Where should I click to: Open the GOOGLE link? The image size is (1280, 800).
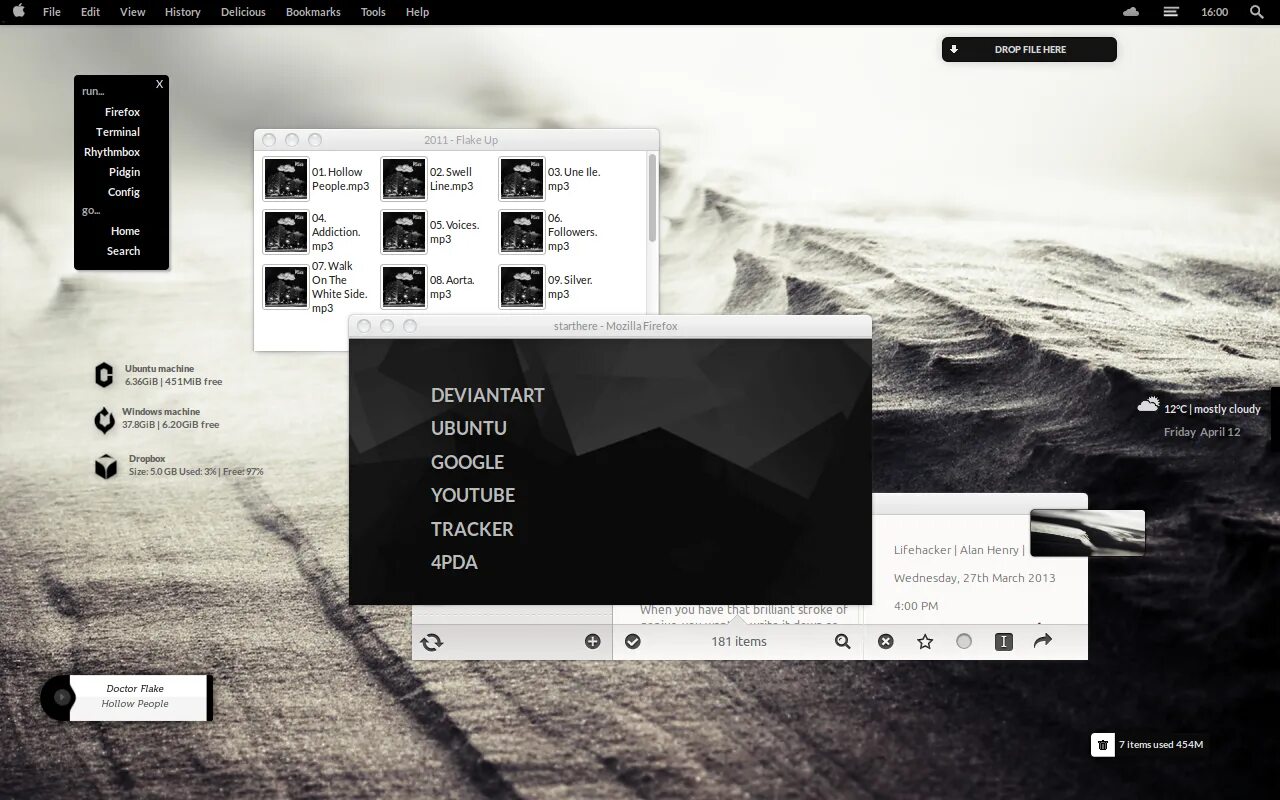467,462
